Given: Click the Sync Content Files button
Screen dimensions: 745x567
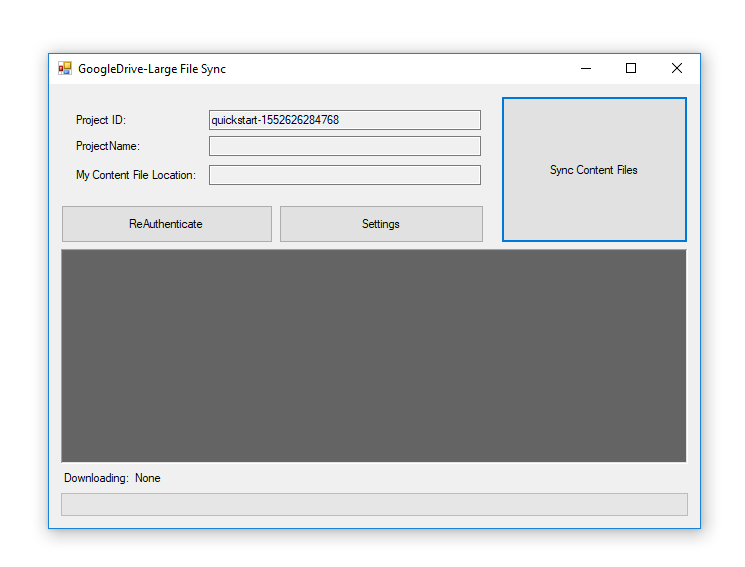Looking at the screenshot, I should 594,170.
